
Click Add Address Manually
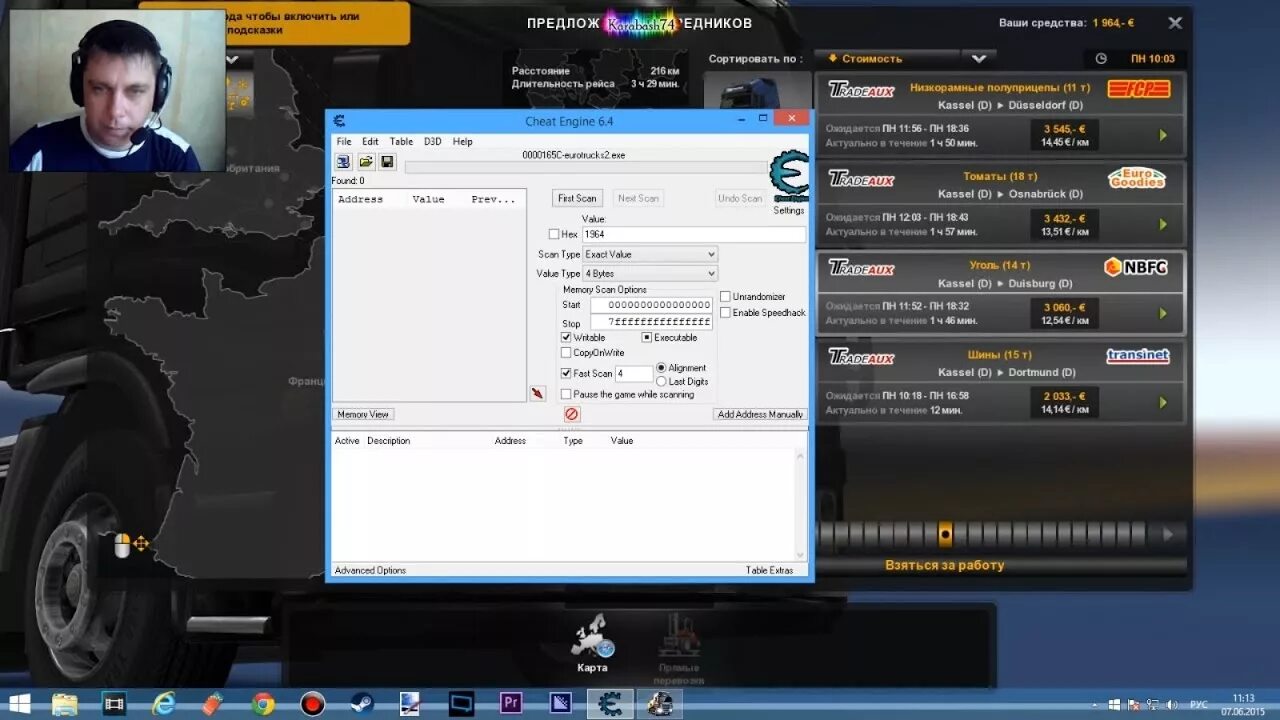760,414
